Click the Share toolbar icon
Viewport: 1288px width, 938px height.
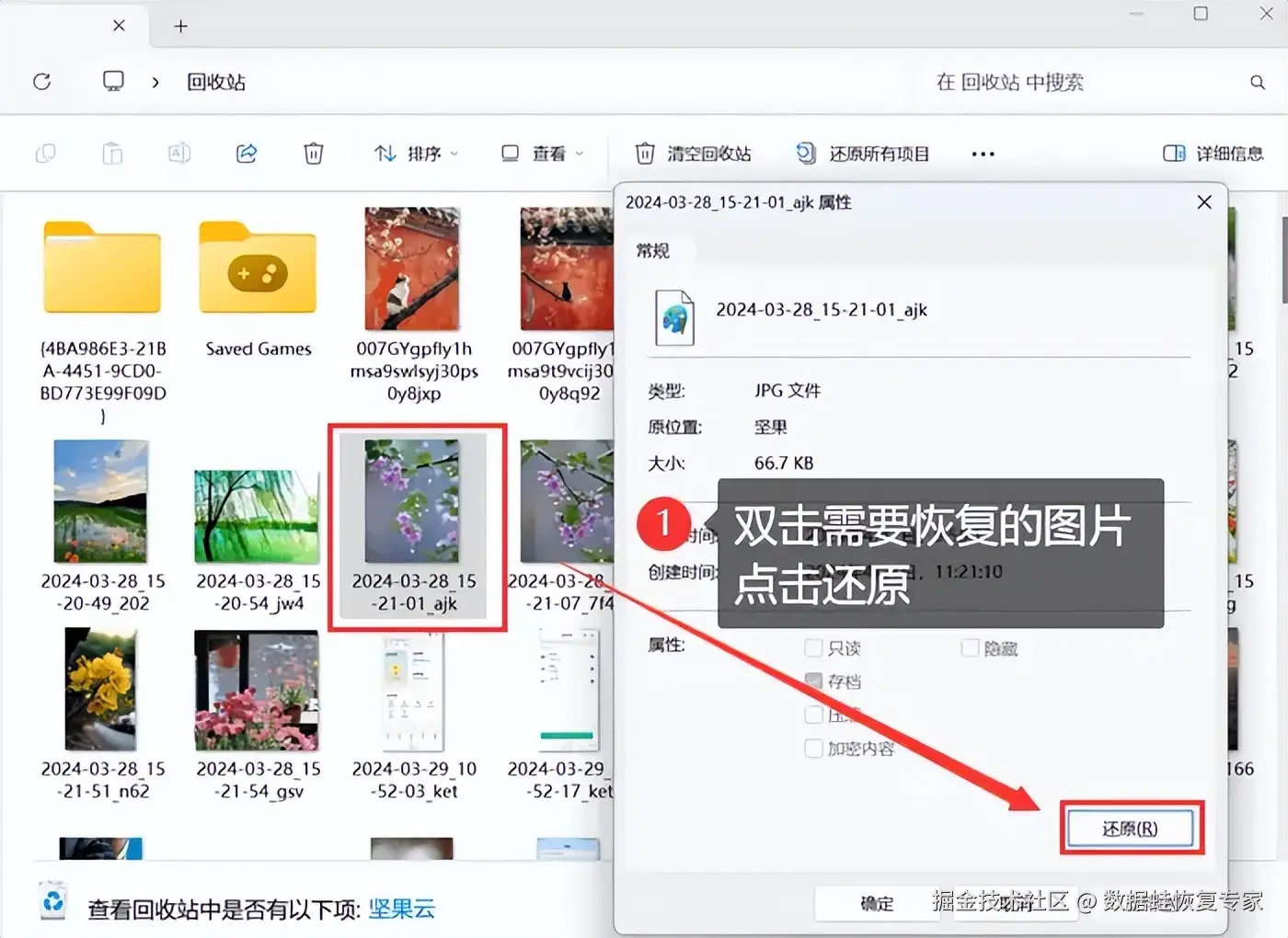pos(247,153)
